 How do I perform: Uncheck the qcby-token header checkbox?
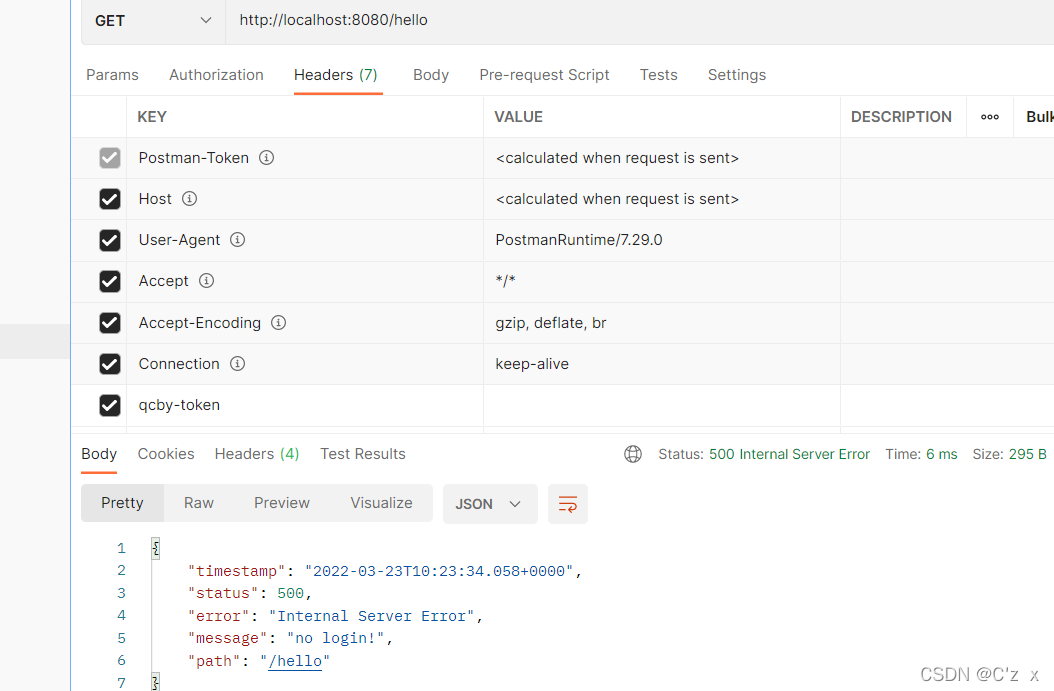(110, 405)
